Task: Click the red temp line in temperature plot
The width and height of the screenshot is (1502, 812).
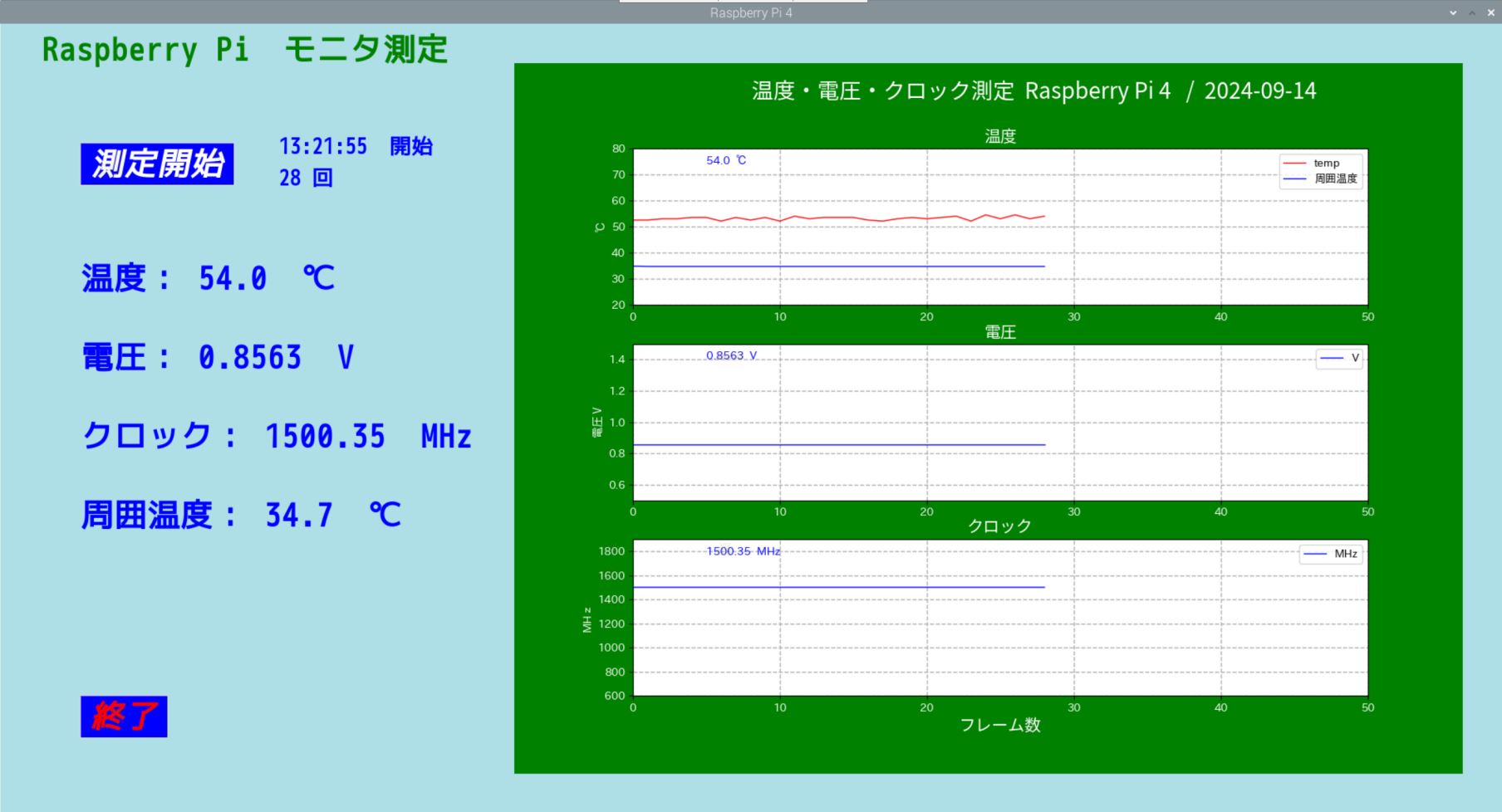Action: [x=839, y=218]
